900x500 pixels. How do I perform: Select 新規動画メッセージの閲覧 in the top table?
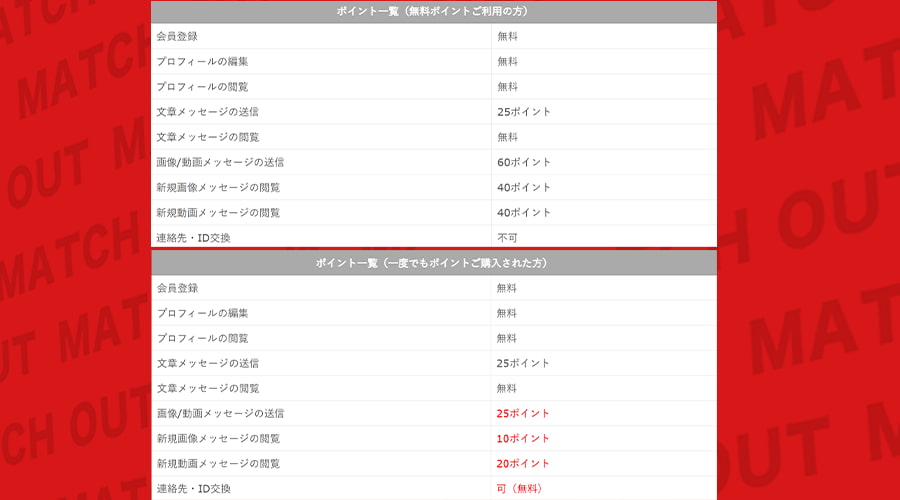pos(218,213)
